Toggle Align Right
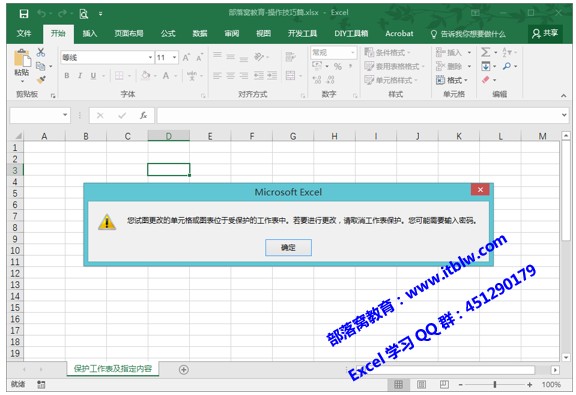 pos(244,76)
